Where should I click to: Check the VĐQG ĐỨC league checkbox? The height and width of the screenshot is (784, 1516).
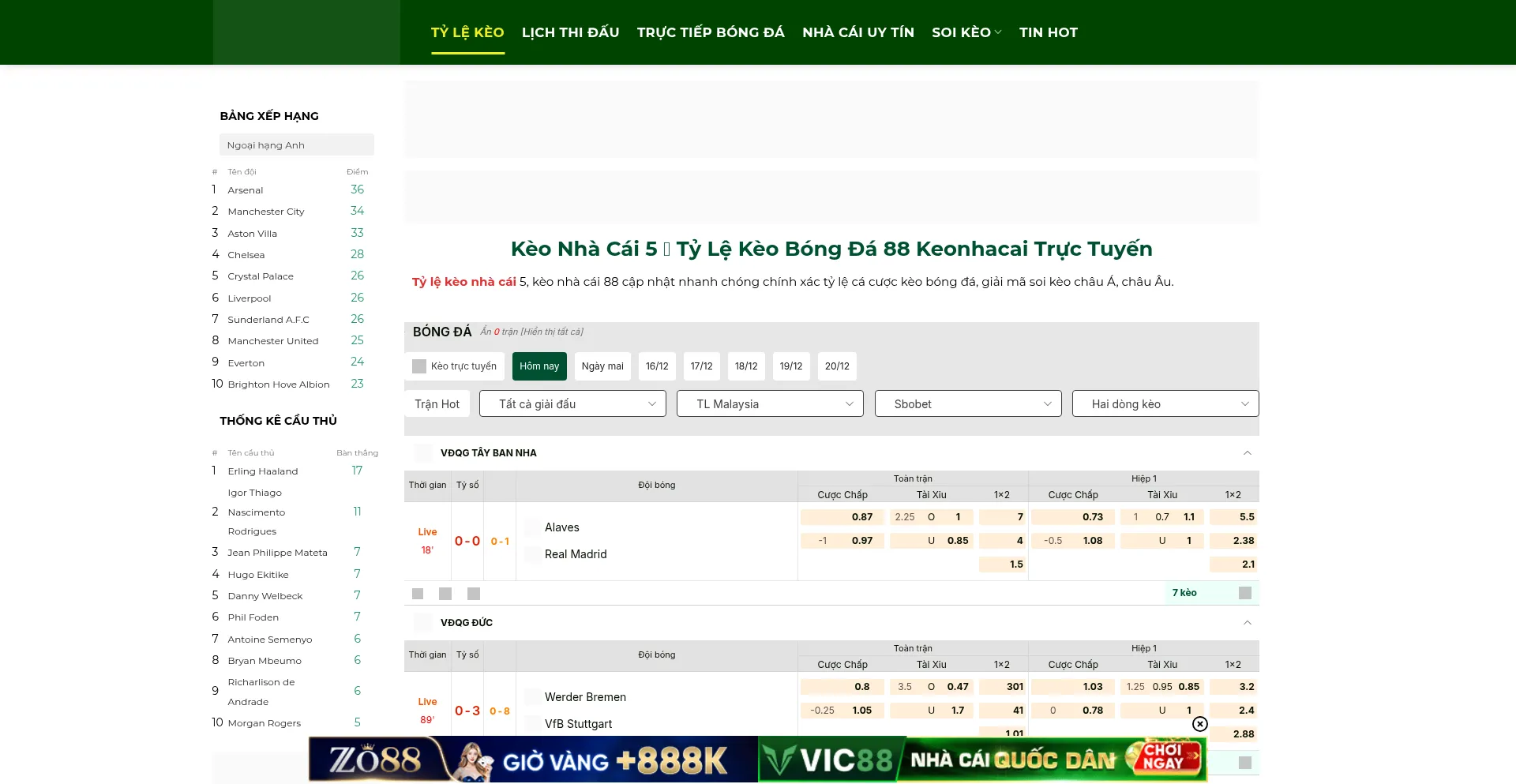pos(423,622)
